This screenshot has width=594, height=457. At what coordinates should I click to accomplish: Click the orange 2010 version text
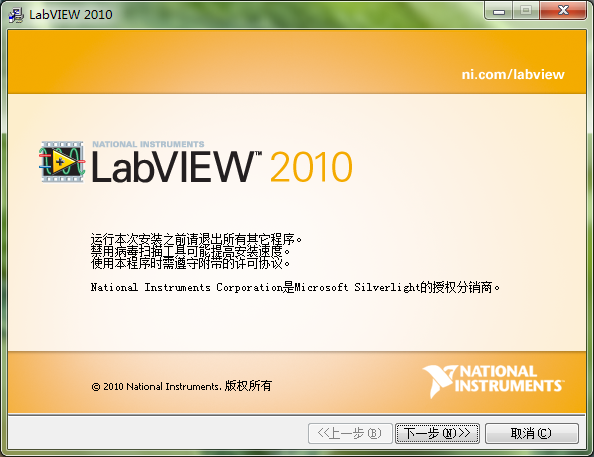311,167
